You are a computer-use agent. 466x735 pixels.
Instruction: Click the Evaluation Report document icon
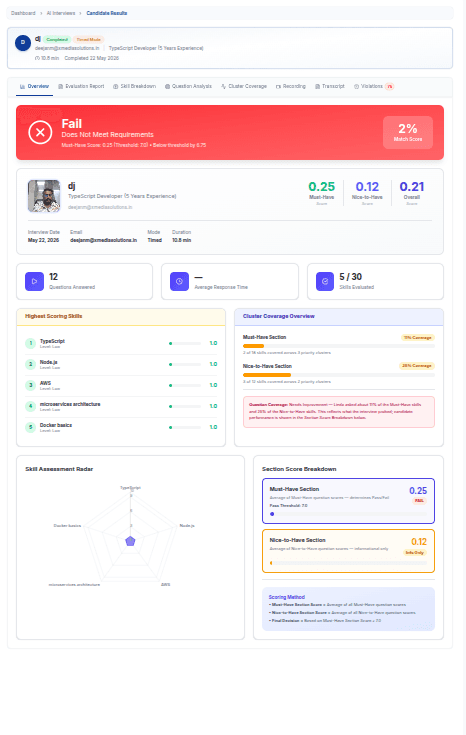pyautogui.click(x=60, y=86)
